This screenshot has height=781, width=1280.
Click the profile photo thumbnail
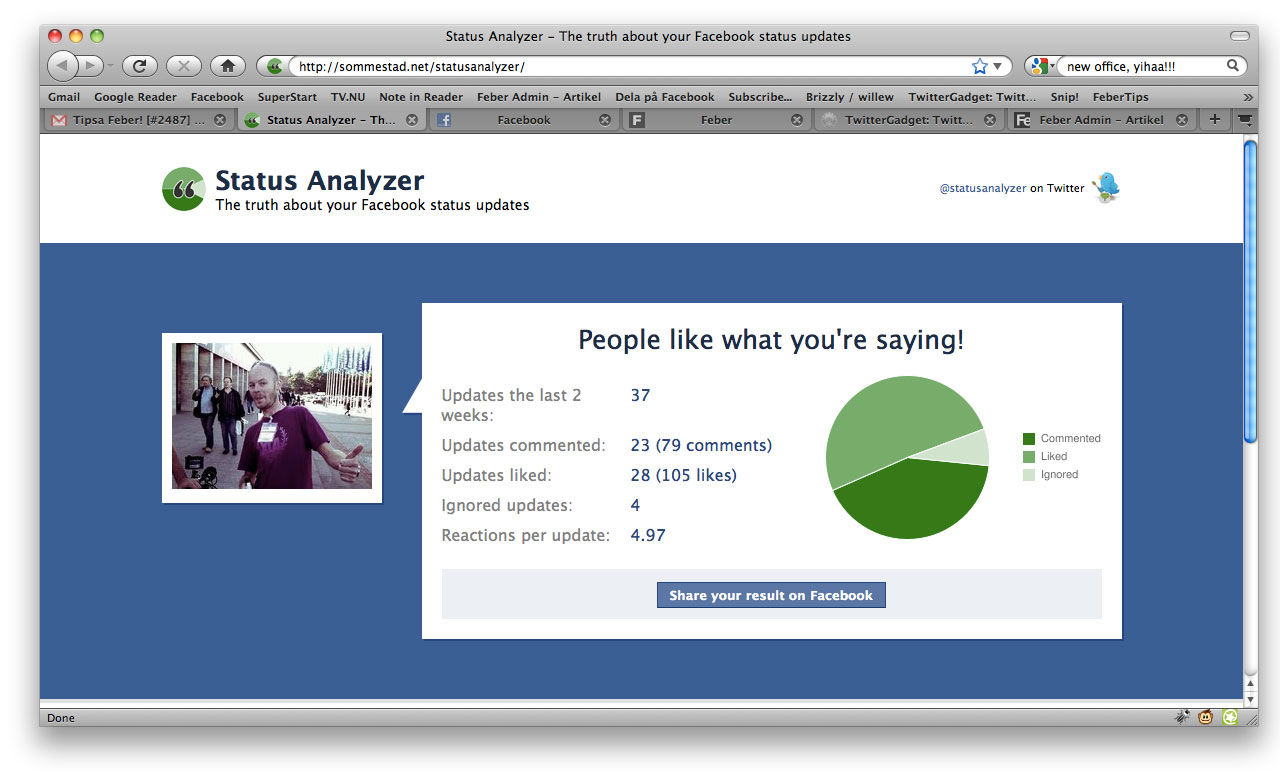(x=271, y=416)
